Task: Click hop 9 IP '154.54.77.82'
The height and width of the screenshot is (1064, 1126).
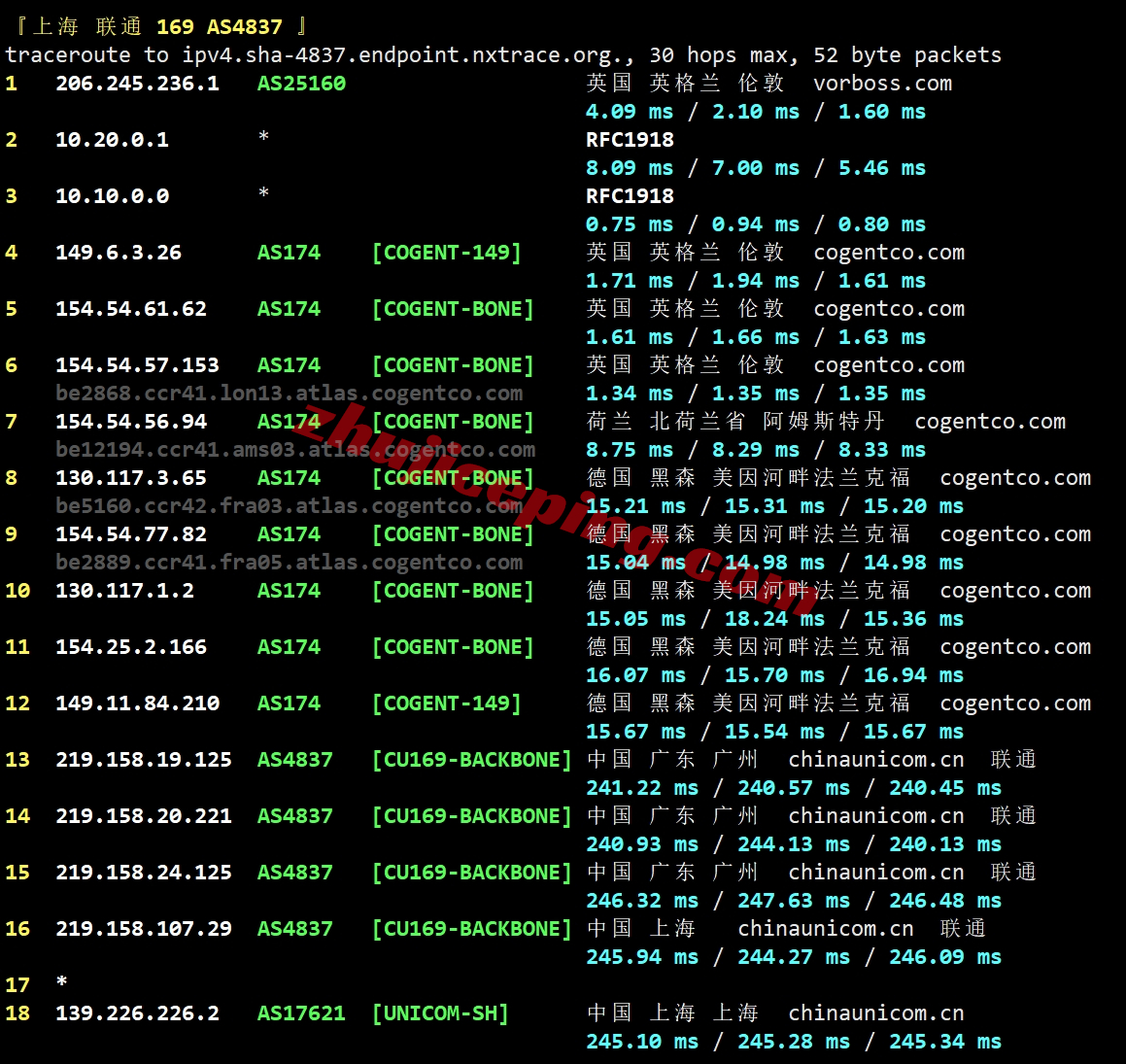Action: (x=131, y=534)
